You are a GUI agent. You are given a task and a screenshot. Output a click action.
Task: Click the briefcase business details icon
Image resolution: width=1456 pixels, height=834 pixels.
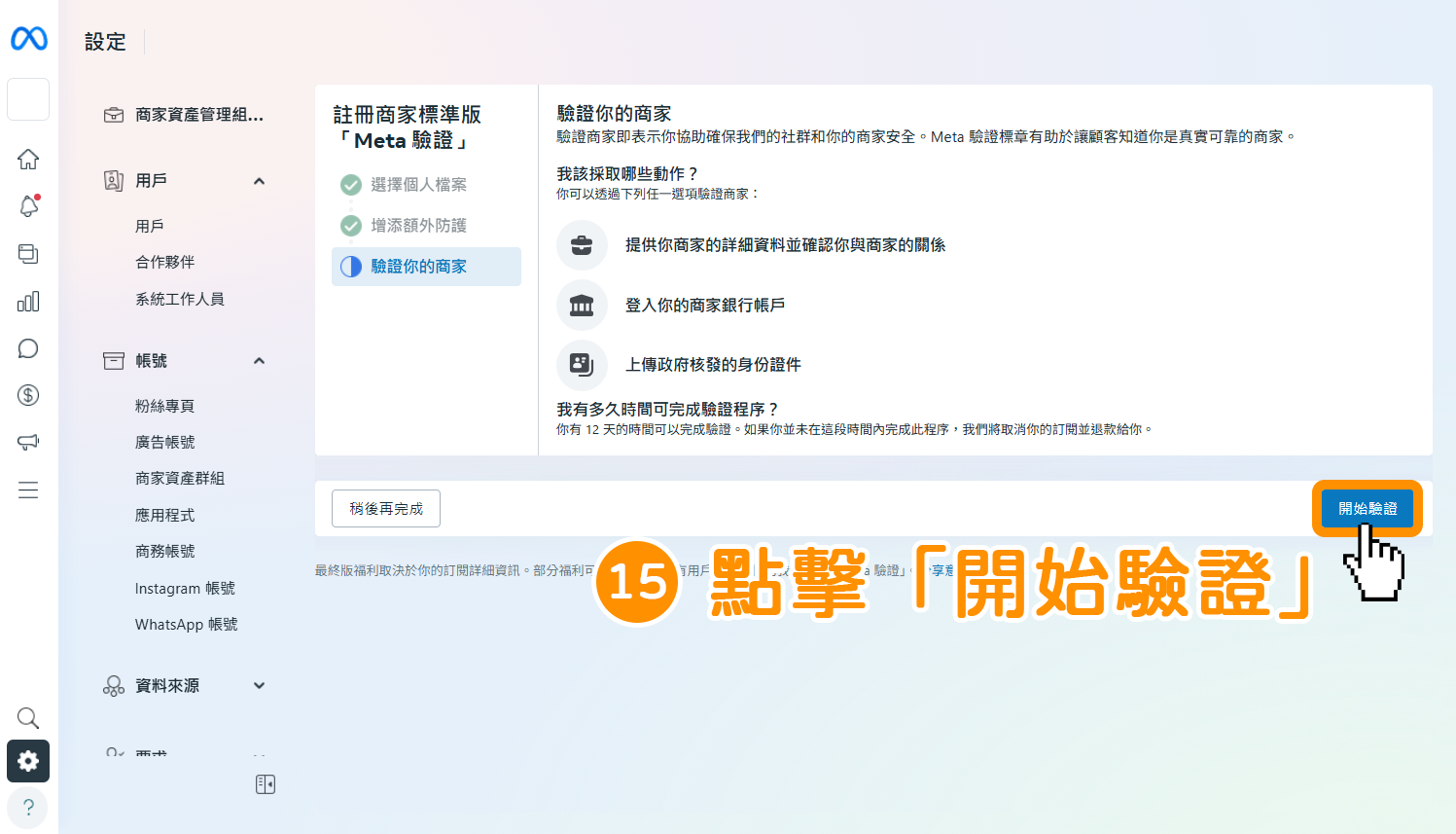point(582,245)
